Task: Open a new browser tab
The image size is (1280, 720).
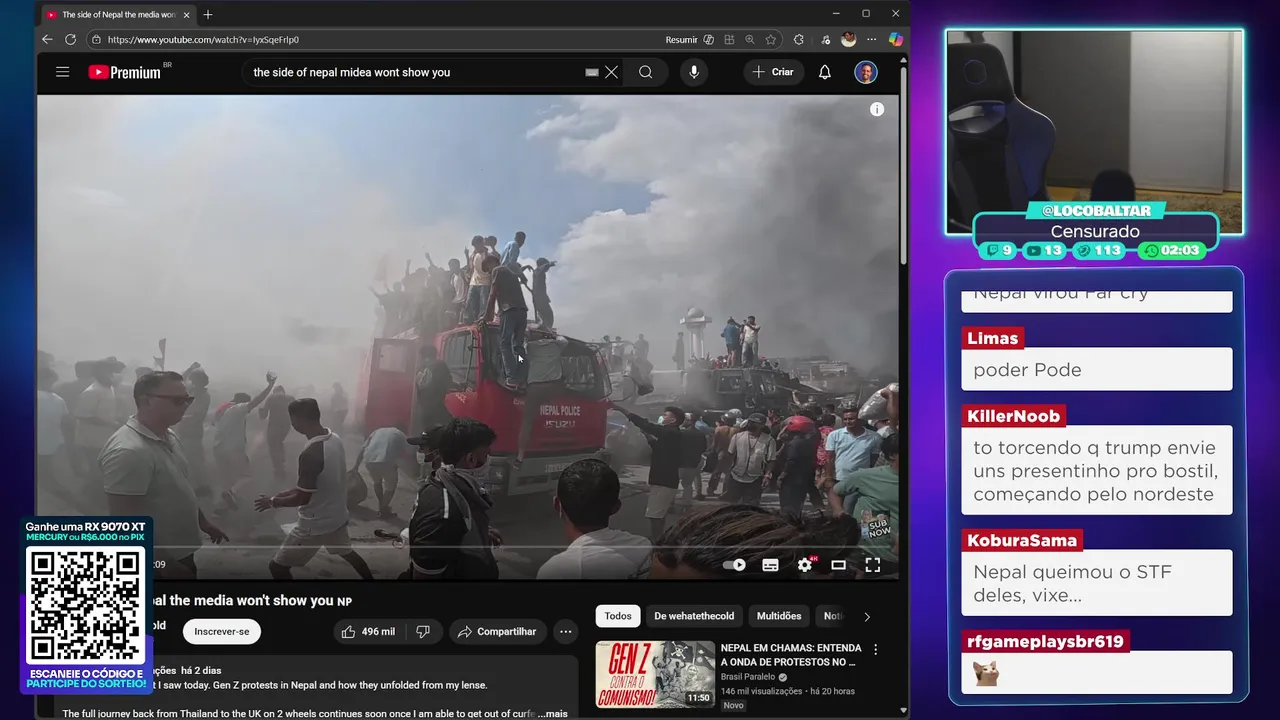Action: tap(208, 15)
